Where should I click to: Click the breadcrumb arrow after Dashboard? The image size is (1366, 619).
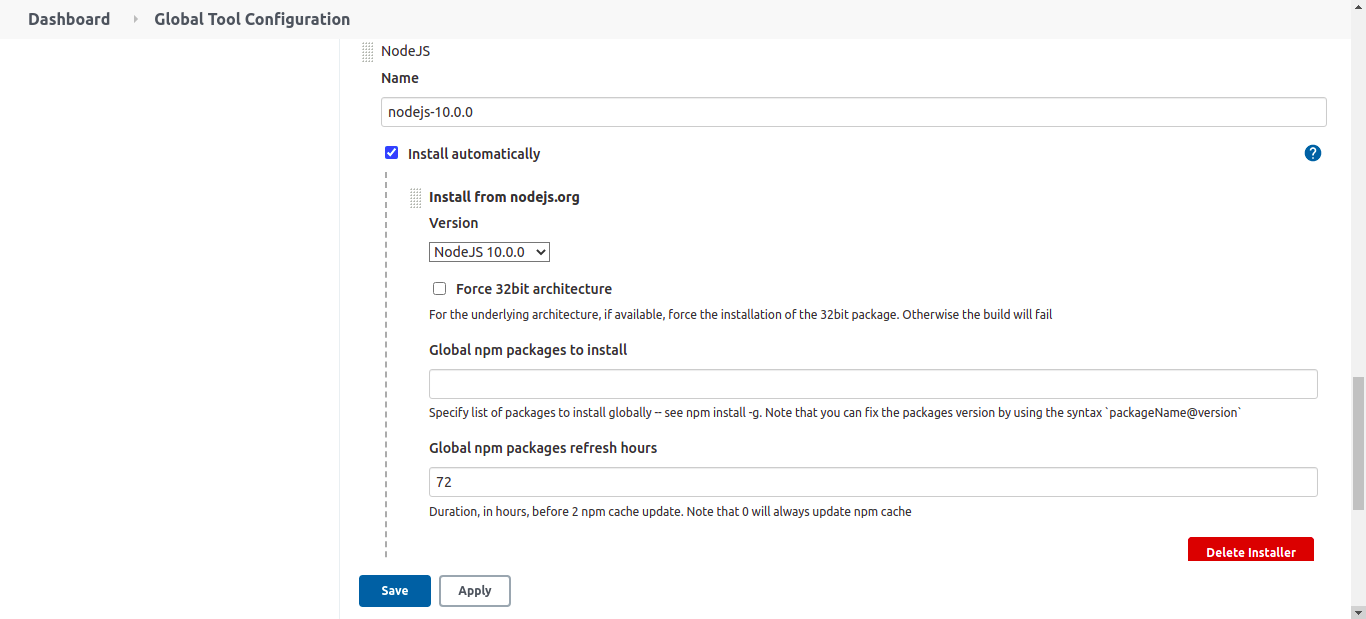pyautogui.click(x=135, y=19)
